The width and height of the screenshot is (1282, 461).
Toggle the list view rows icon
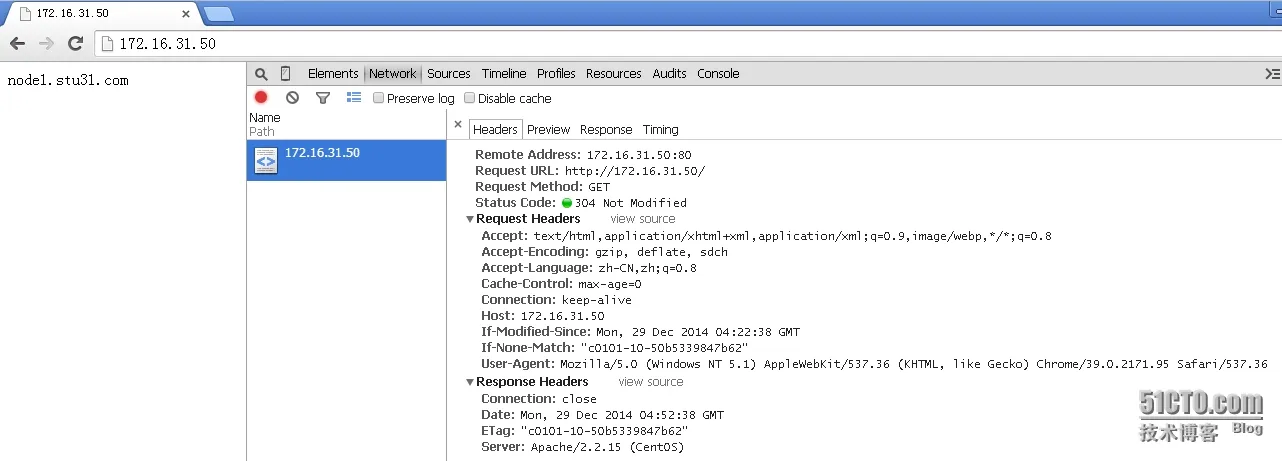(x=353, y=98)
